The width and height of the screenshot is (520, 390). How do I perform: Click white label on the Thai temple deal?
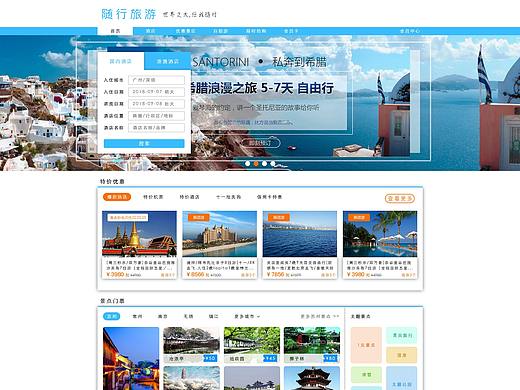(x=128, y=217)
